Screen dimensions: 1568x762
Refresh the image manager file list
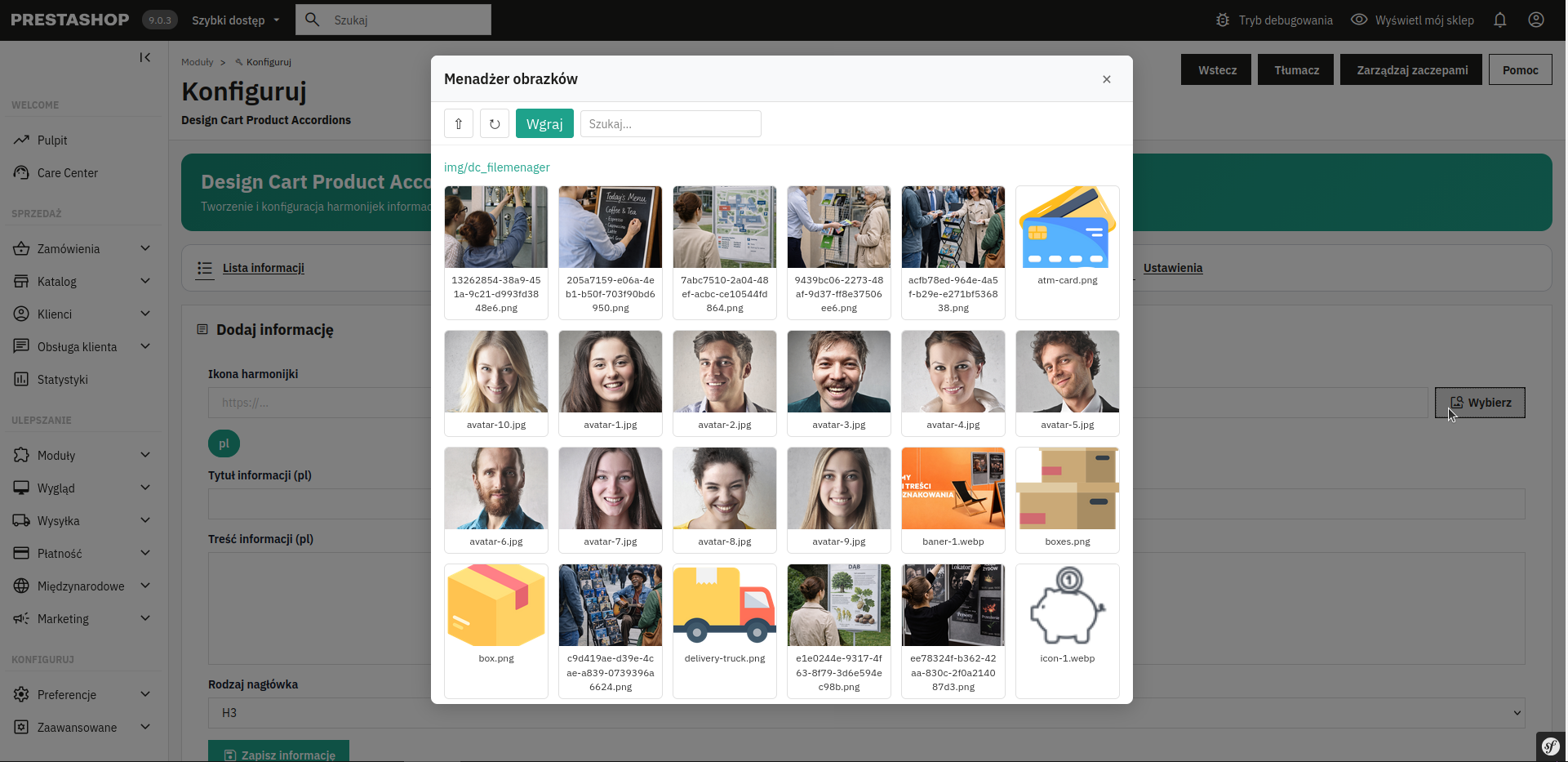[x=495, y=124]
